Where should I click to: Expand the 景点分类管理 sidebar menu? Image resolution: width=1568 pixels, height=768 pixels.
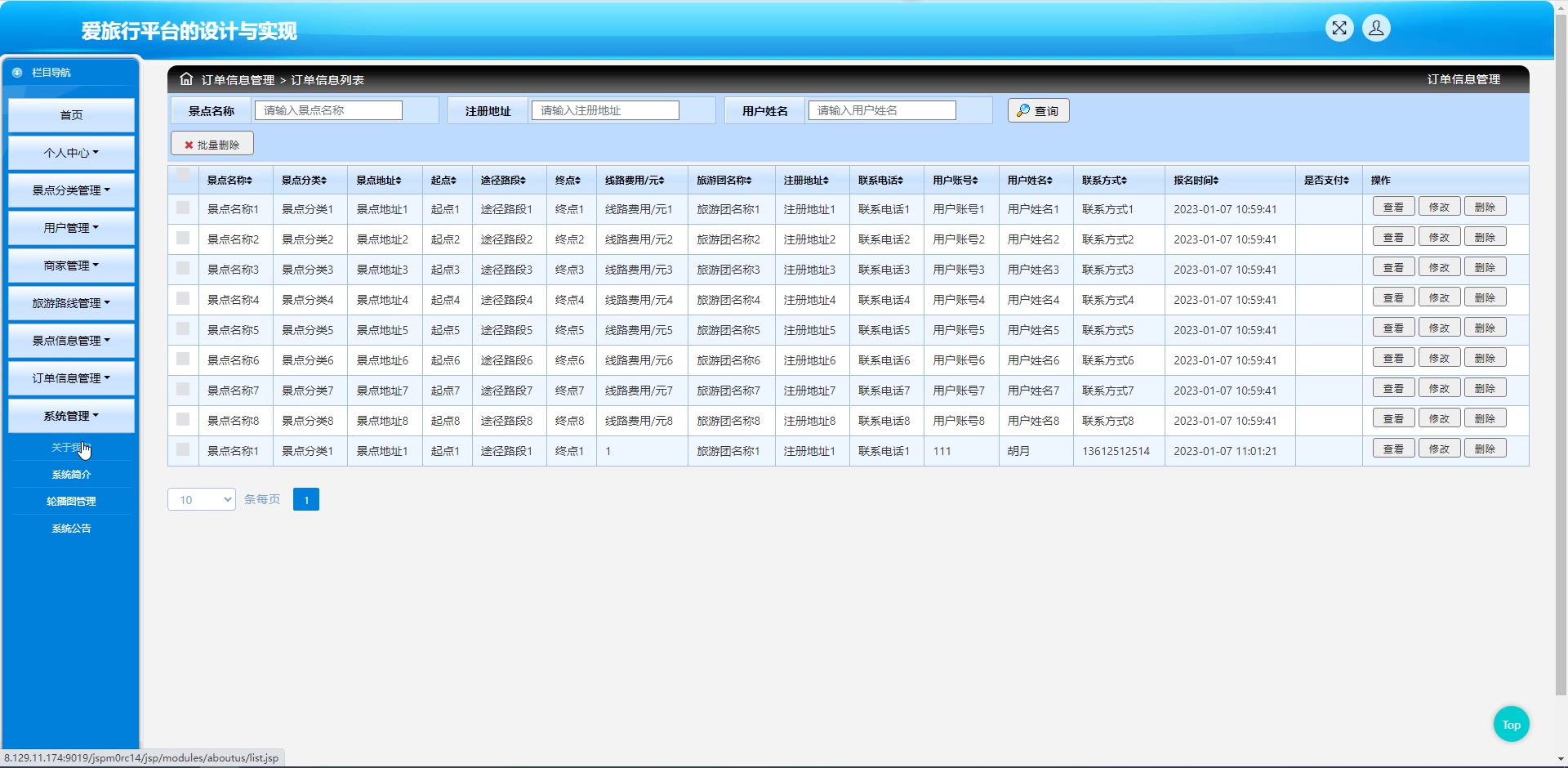[x=71, y=190]
